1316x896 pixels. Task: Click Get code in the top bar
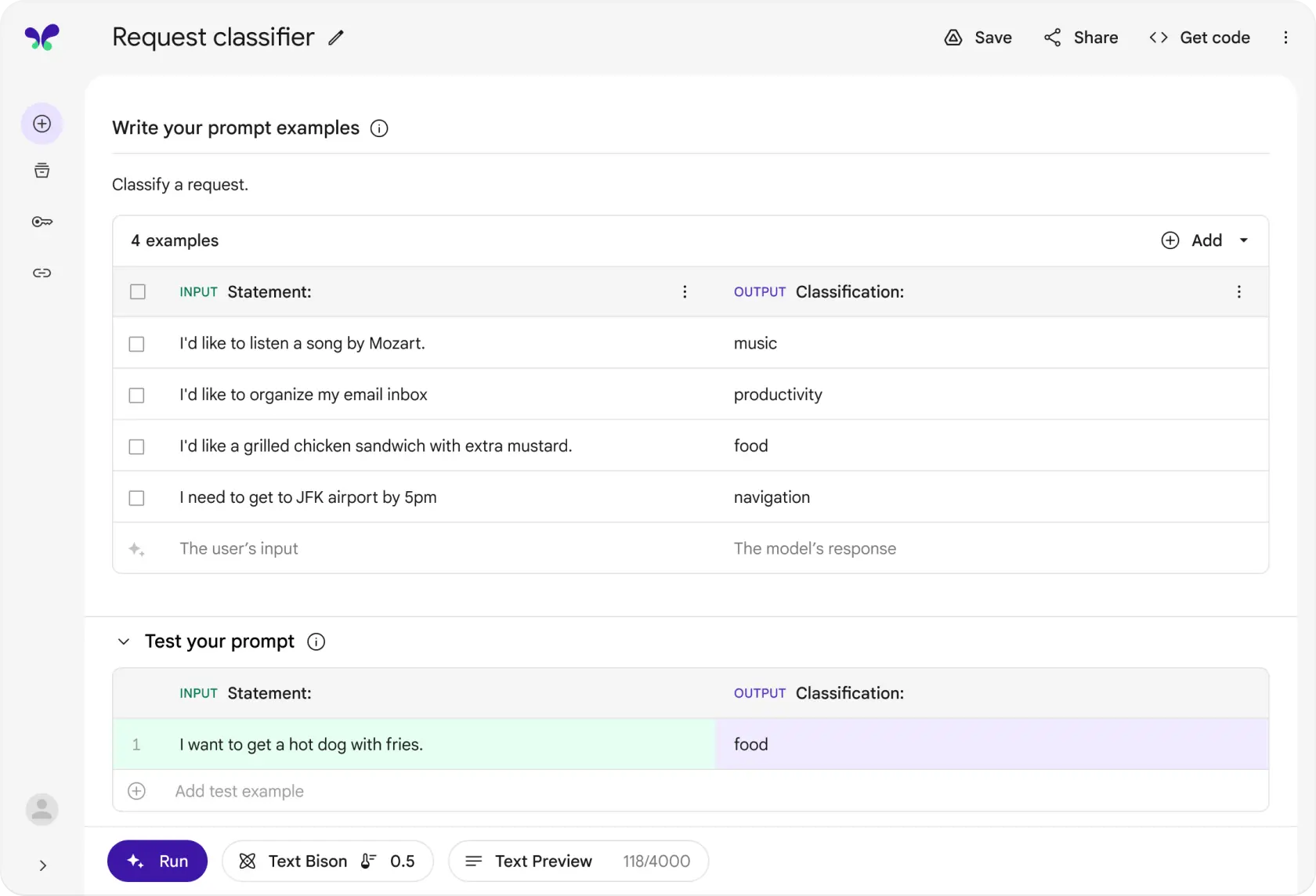pyautogui.click(x=1199, y=37)
